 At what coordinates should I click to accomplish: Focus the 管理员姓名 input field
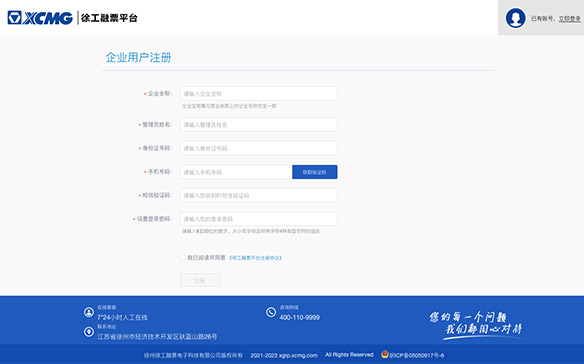pyautogui.click(x=259, y=124)
